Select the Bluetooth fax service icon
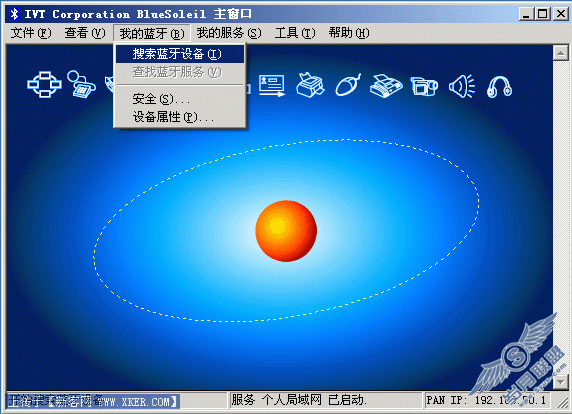572x414 pixels. [386, 86]
